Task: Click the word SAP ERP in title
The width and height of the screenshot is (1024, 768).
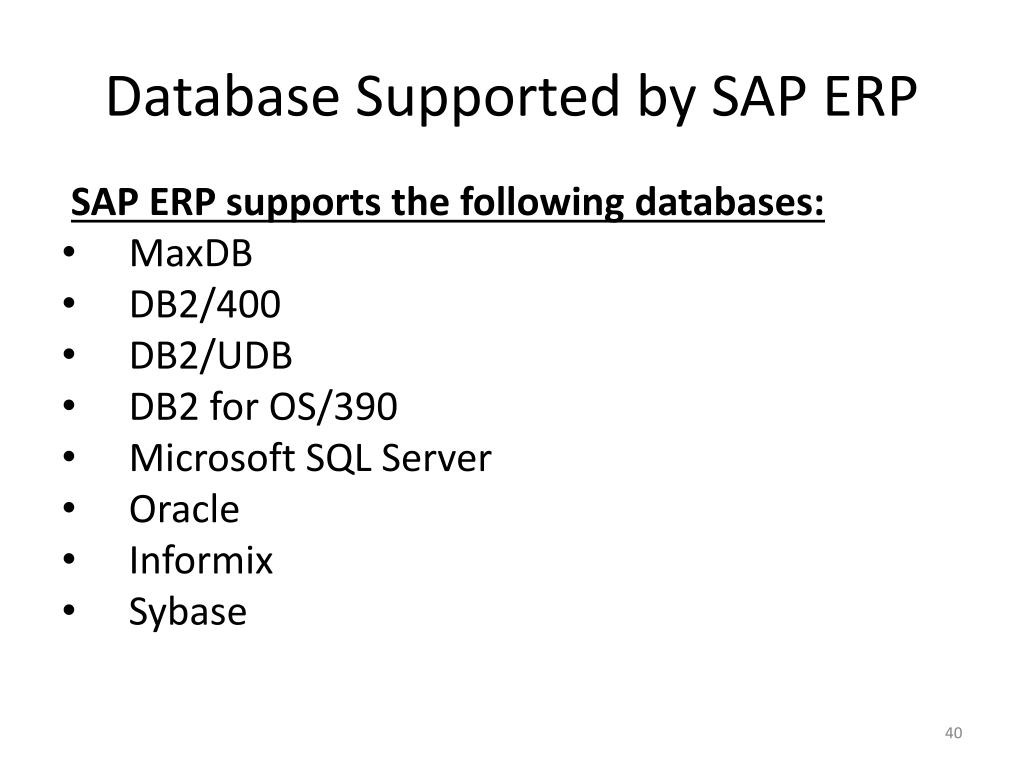Action: click(814, 97)
